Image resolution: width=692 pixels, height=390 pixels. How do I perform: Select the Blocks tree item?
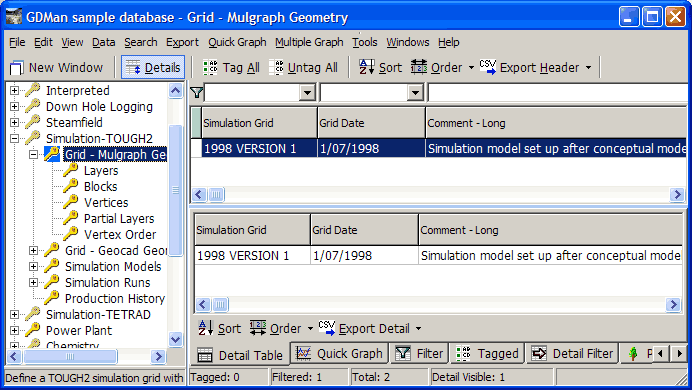101,187
